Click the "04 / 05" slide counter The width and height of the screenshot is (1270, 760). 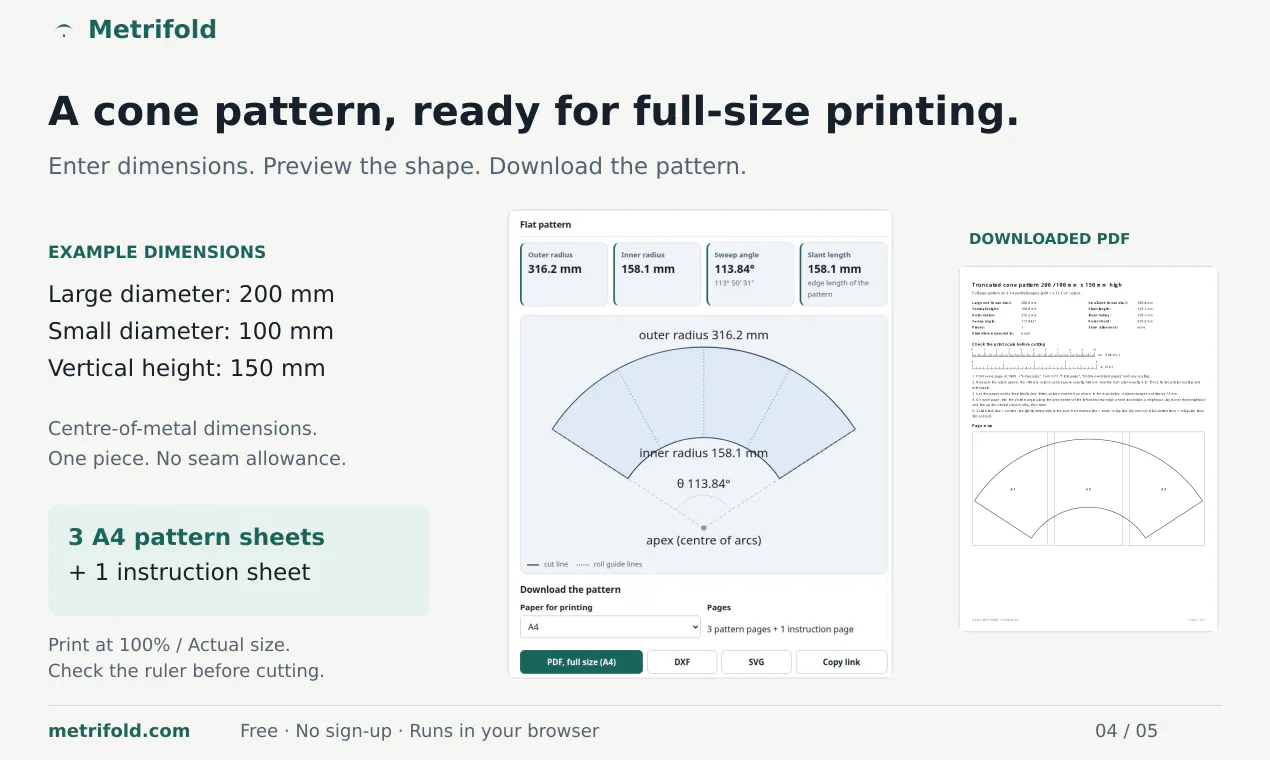1126,731
